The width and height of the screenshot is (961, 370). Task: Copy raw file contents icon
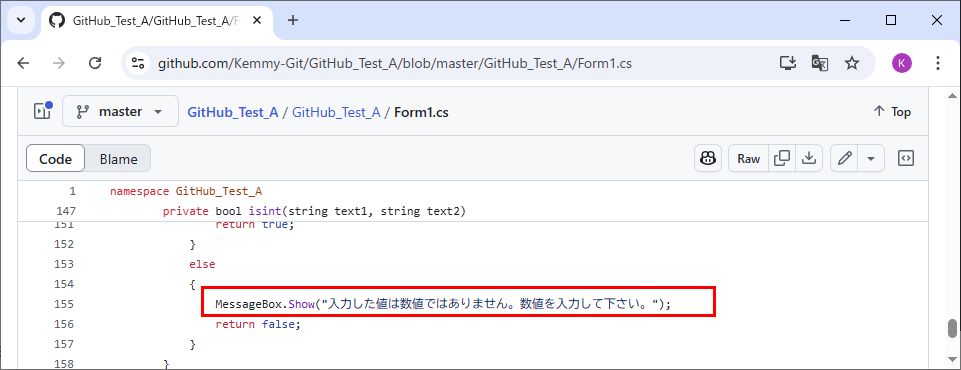(782, 159)
